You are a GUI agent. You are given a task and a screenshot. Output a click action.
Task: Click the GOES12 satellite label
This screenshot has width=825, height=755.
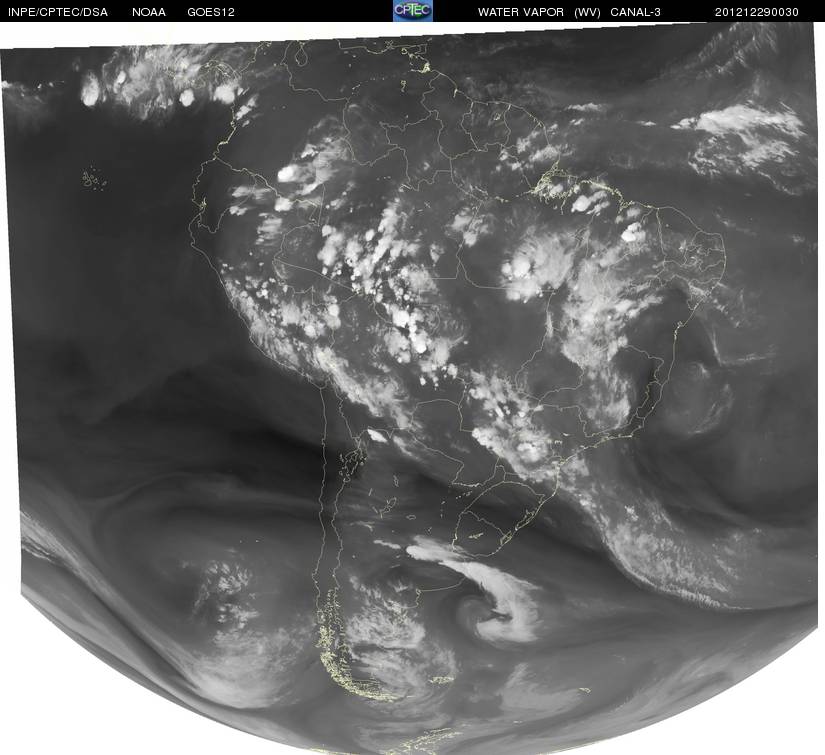(211, 12)
